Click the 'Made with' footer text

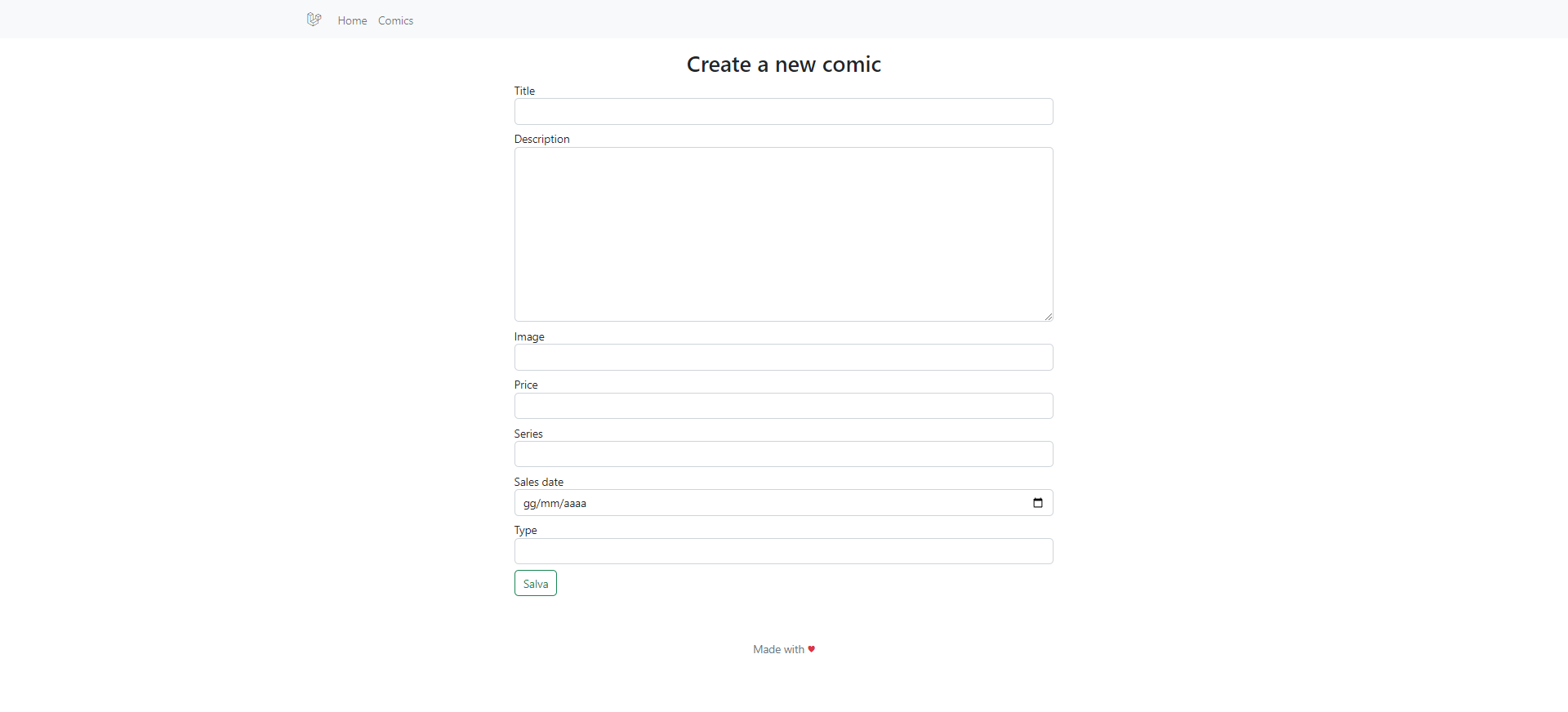(x=777, y=649)
